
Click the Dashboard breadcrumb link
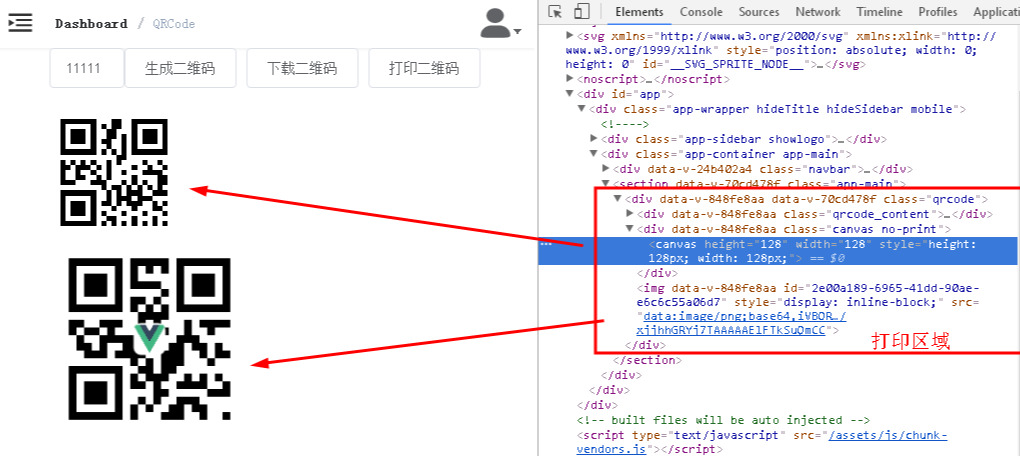click(x=91, y=24)
